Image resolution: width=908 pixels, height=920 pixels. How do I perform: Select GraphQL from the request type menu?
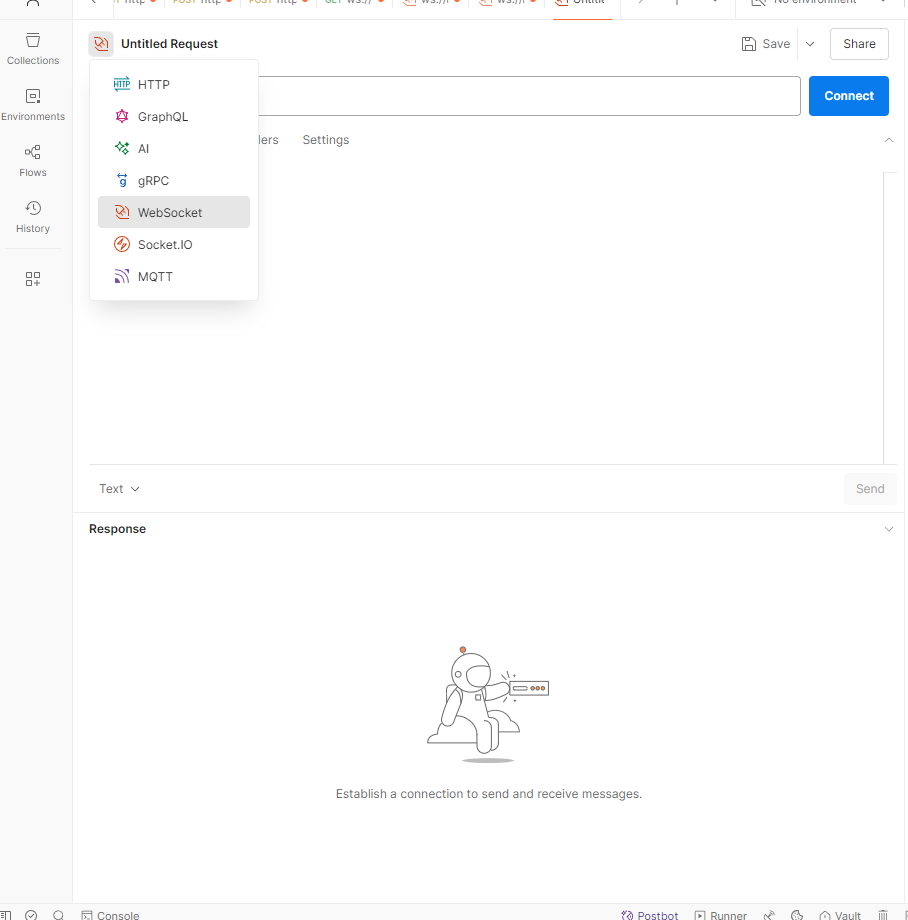174,116
